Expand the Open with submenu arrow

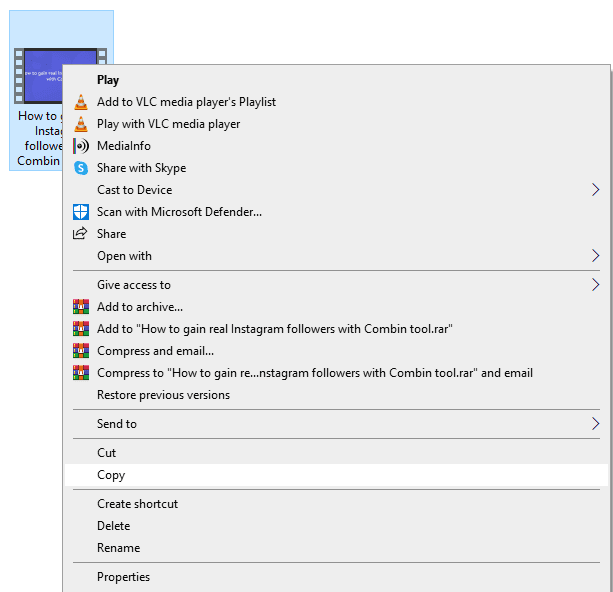[x=595, y=256]
